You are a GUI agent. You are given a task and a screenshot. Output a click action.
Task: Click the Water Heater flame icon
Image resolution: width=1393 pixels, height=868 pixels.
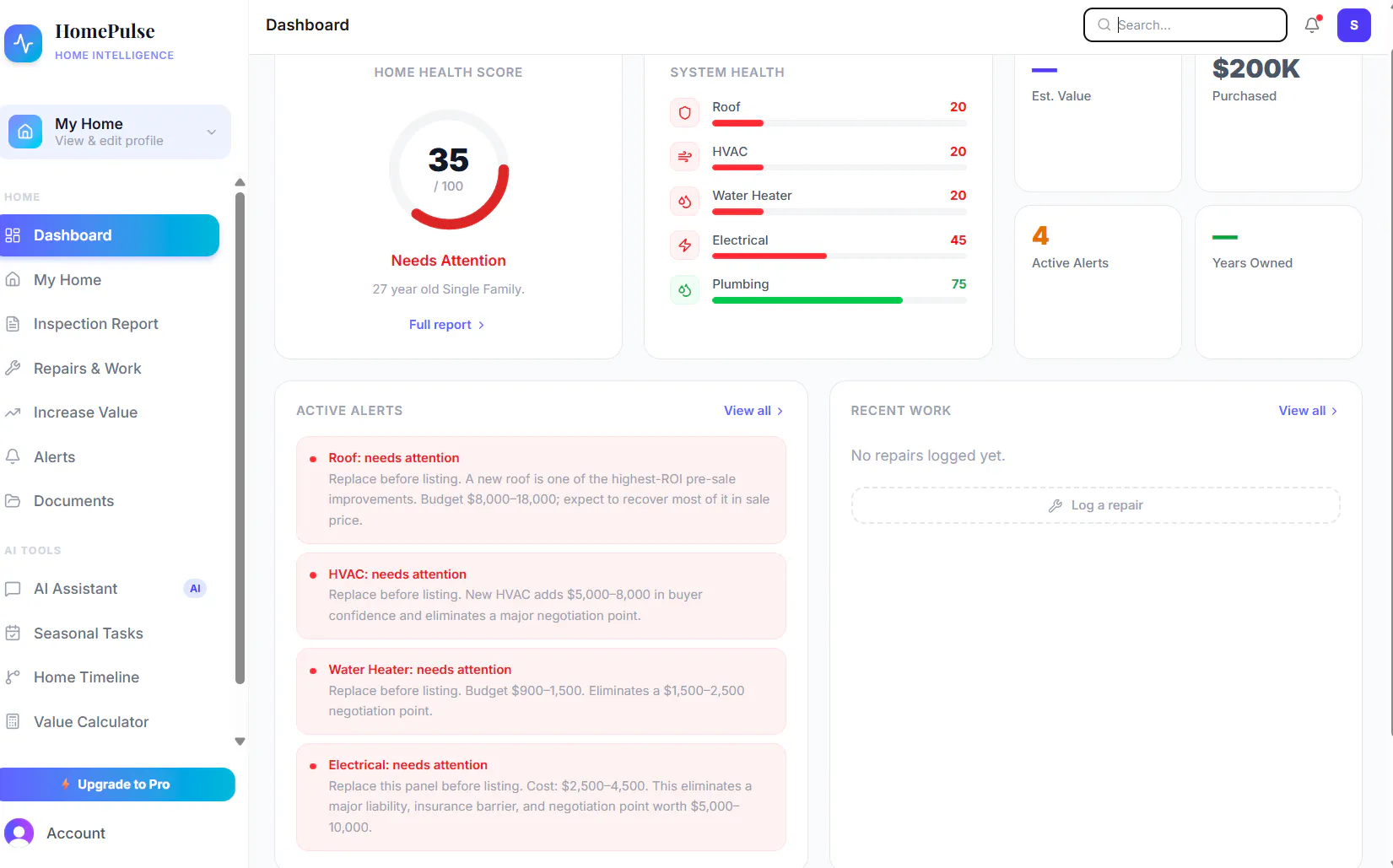[685, 201]
